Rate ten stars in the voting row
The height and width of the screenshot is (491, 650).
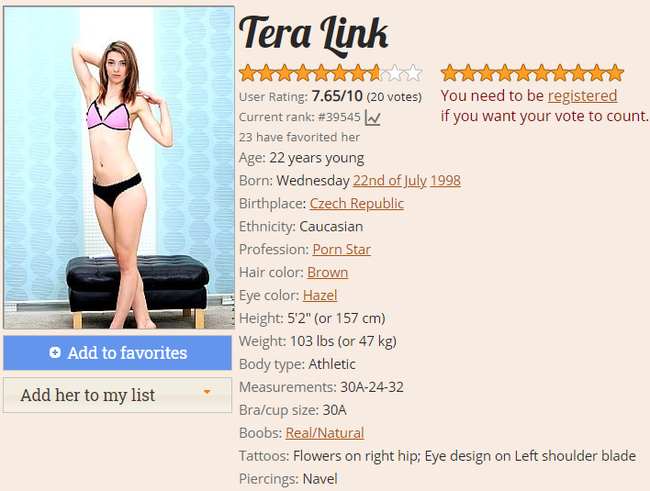pos(615,73)
